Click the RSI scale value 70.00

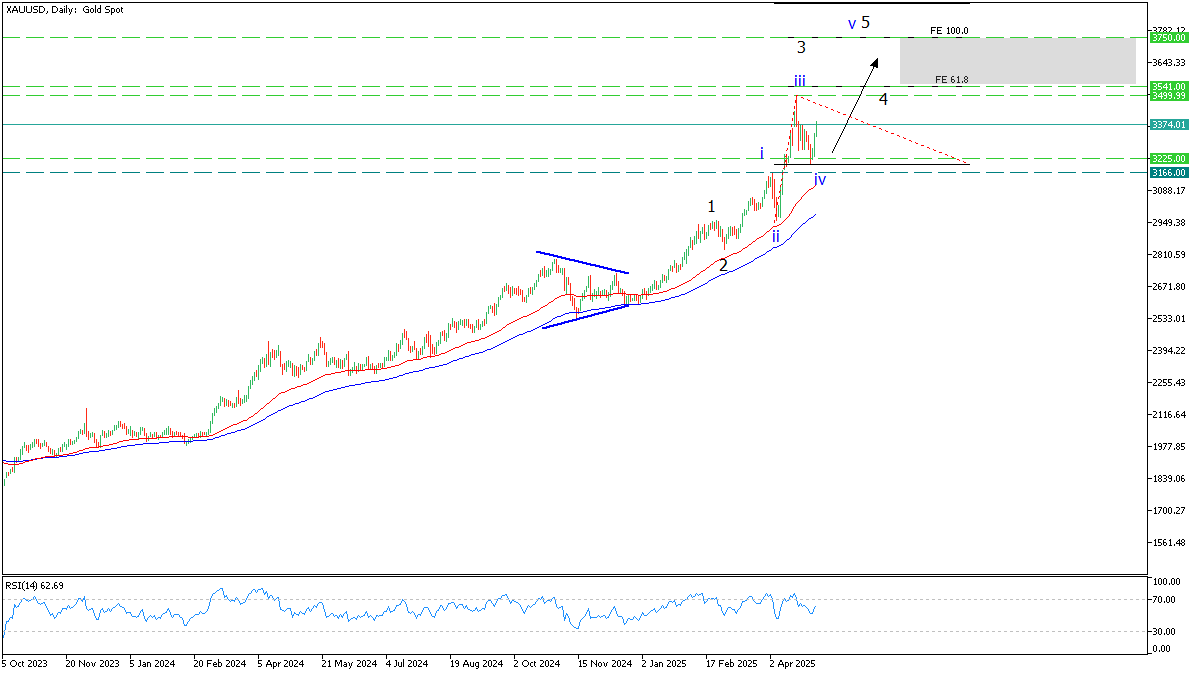[x=1162, y=598]
